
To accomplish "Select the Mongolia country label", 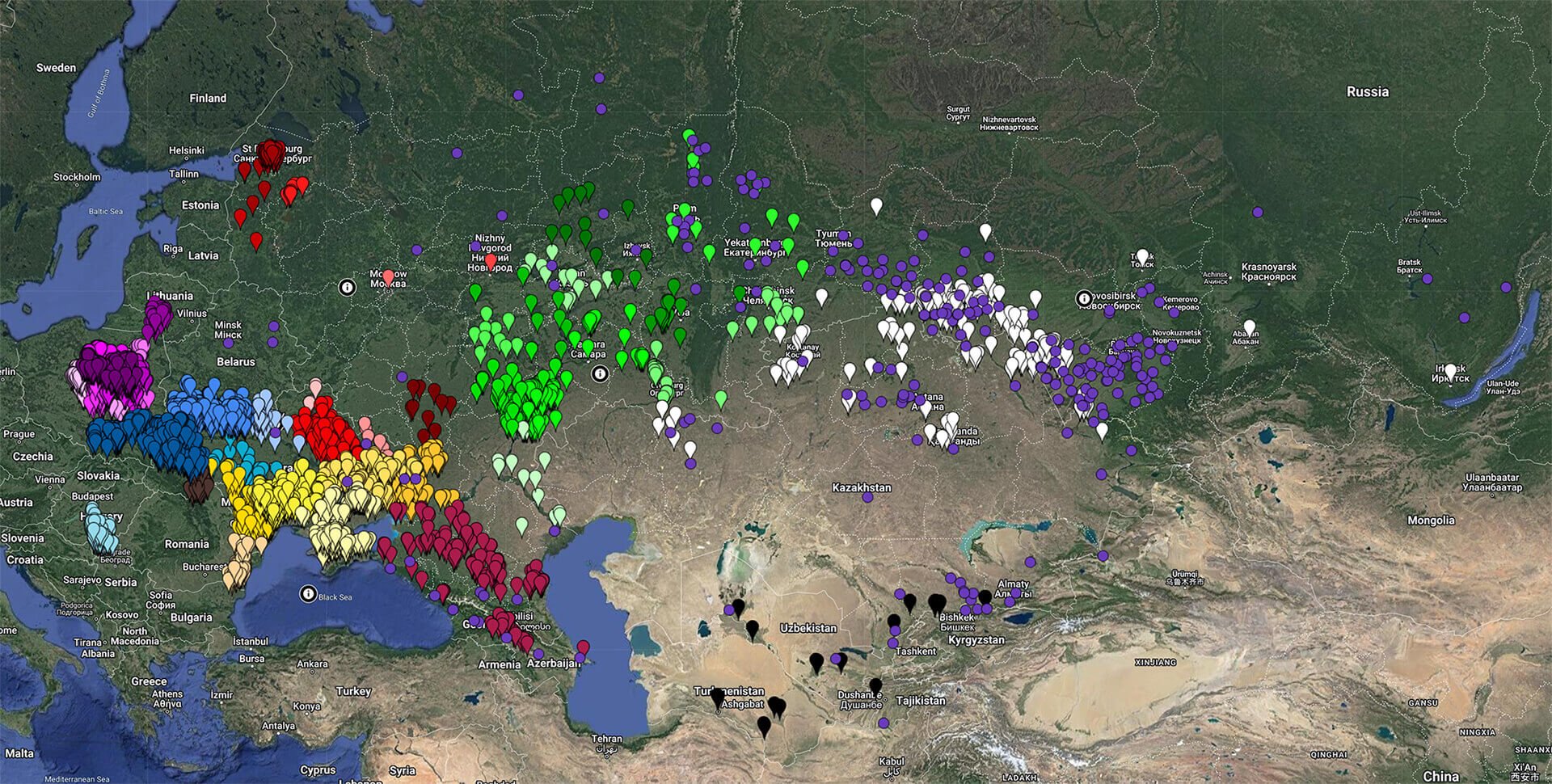I will click(x=1431, y=521).
